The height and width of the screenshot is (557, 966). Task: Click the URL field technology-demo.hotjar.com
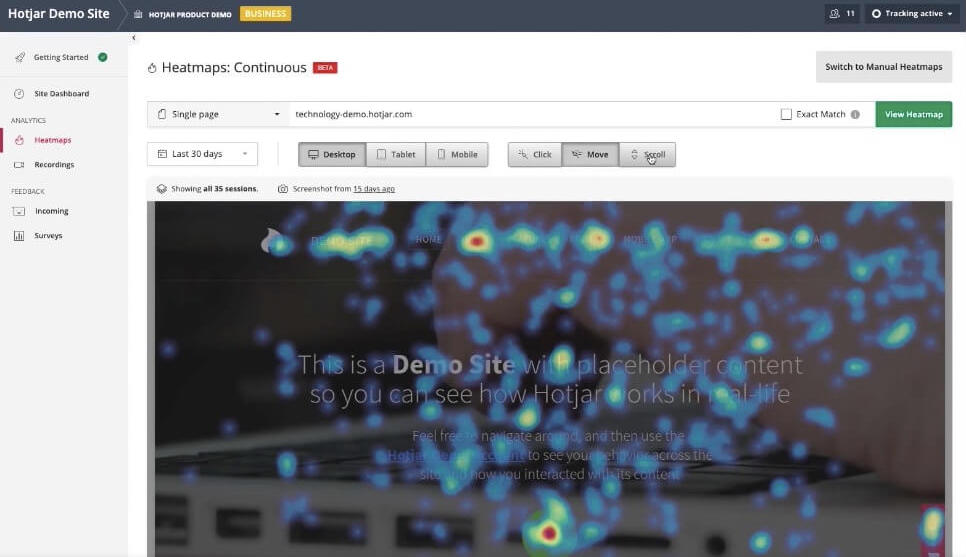pyautogui.click(x=530, y=114)
